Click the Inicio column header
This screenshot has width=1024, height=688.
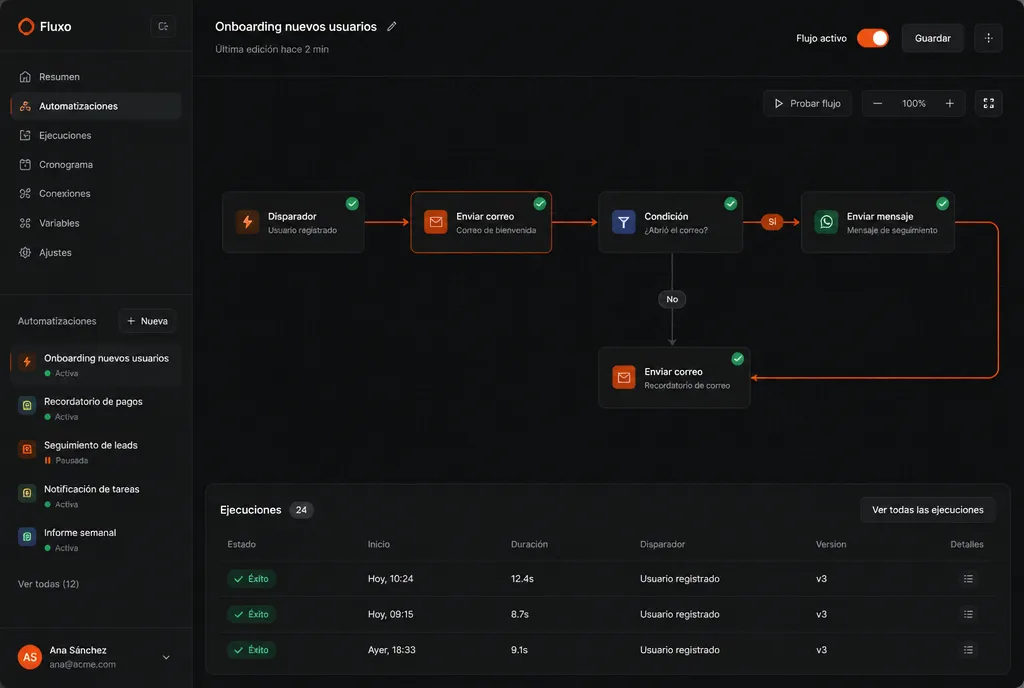(x=379, y=544)
